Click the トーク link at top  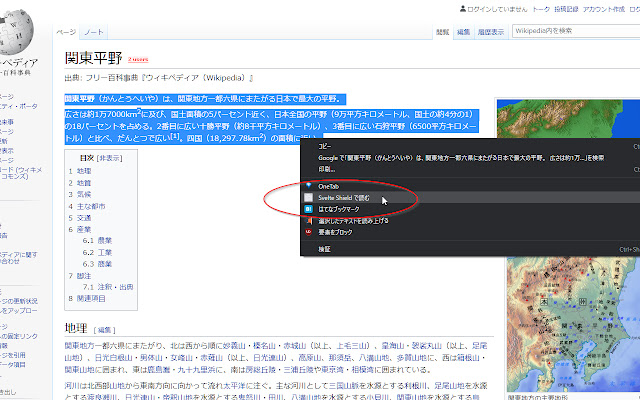pyautogui.click(x=541, y=9)
